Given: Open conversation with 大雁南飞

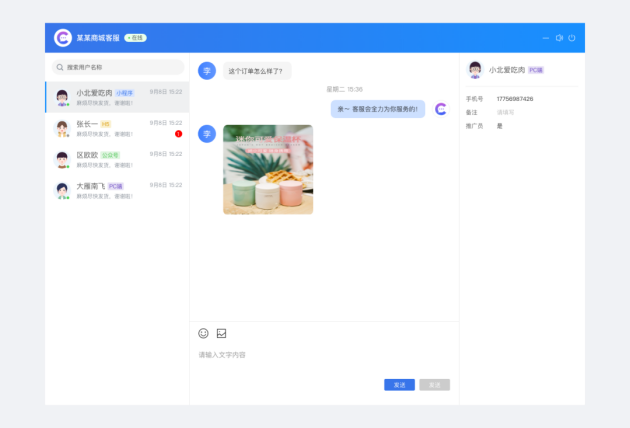Looking at the screenshot, I should pos(117,190).
